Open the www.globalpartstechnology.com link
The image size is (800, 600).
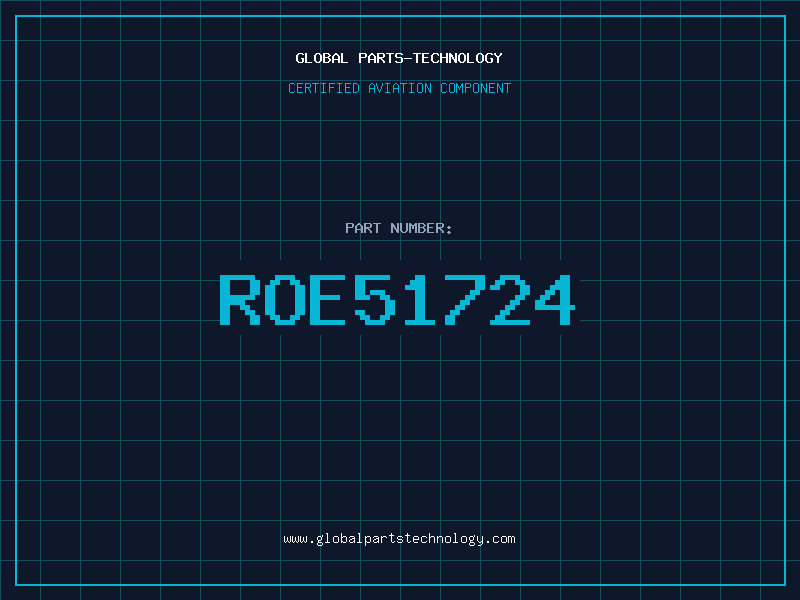coord(399,539)
